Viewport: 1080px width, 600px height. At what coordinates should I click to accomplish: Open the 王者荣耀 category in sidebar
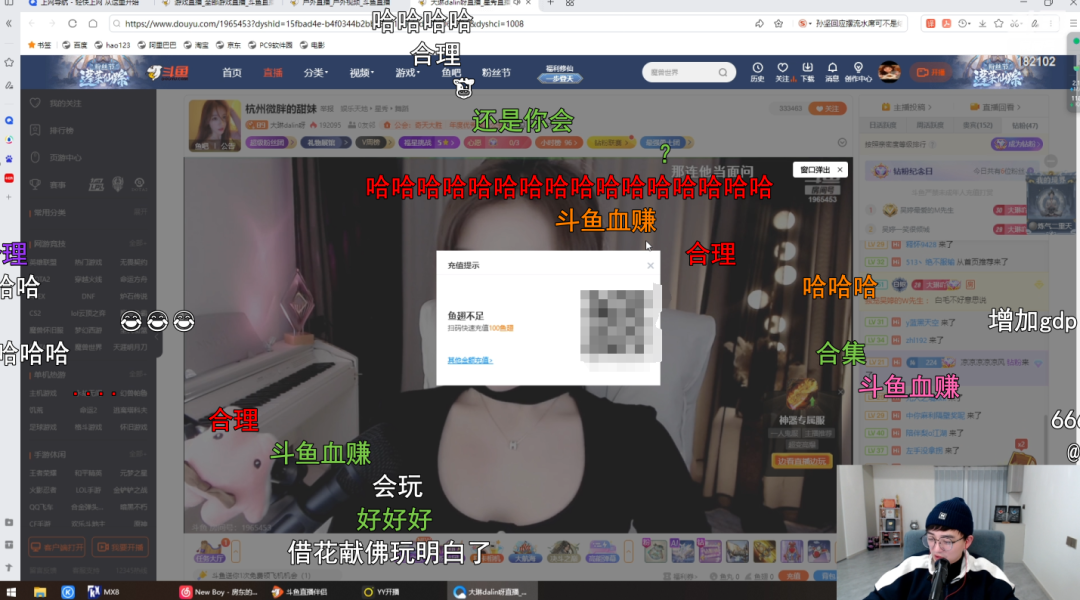point(43,473)
